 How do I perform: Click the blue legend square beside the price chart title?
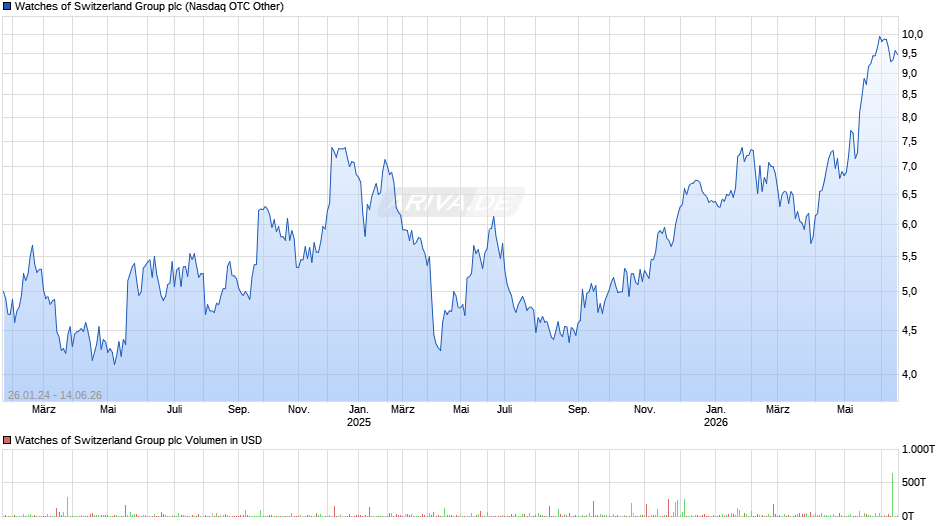click(x=7, y=7)
